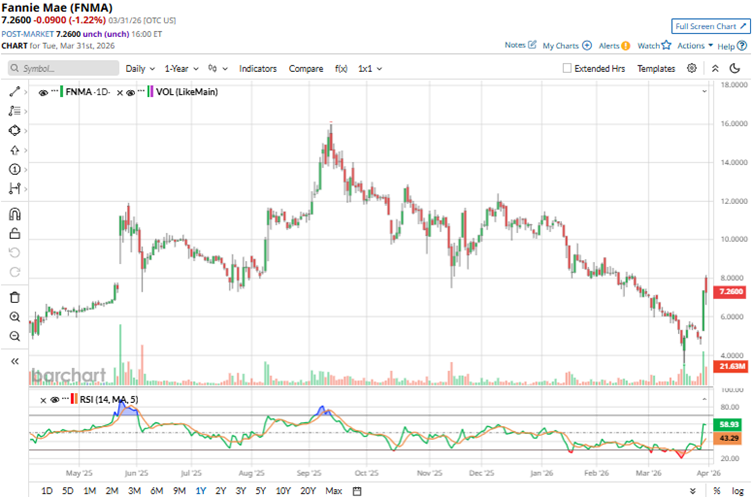Image resolution: width=752 pixels, height=497 pixels.
Task: Open the Templates menu
Action: coord(656,69)
